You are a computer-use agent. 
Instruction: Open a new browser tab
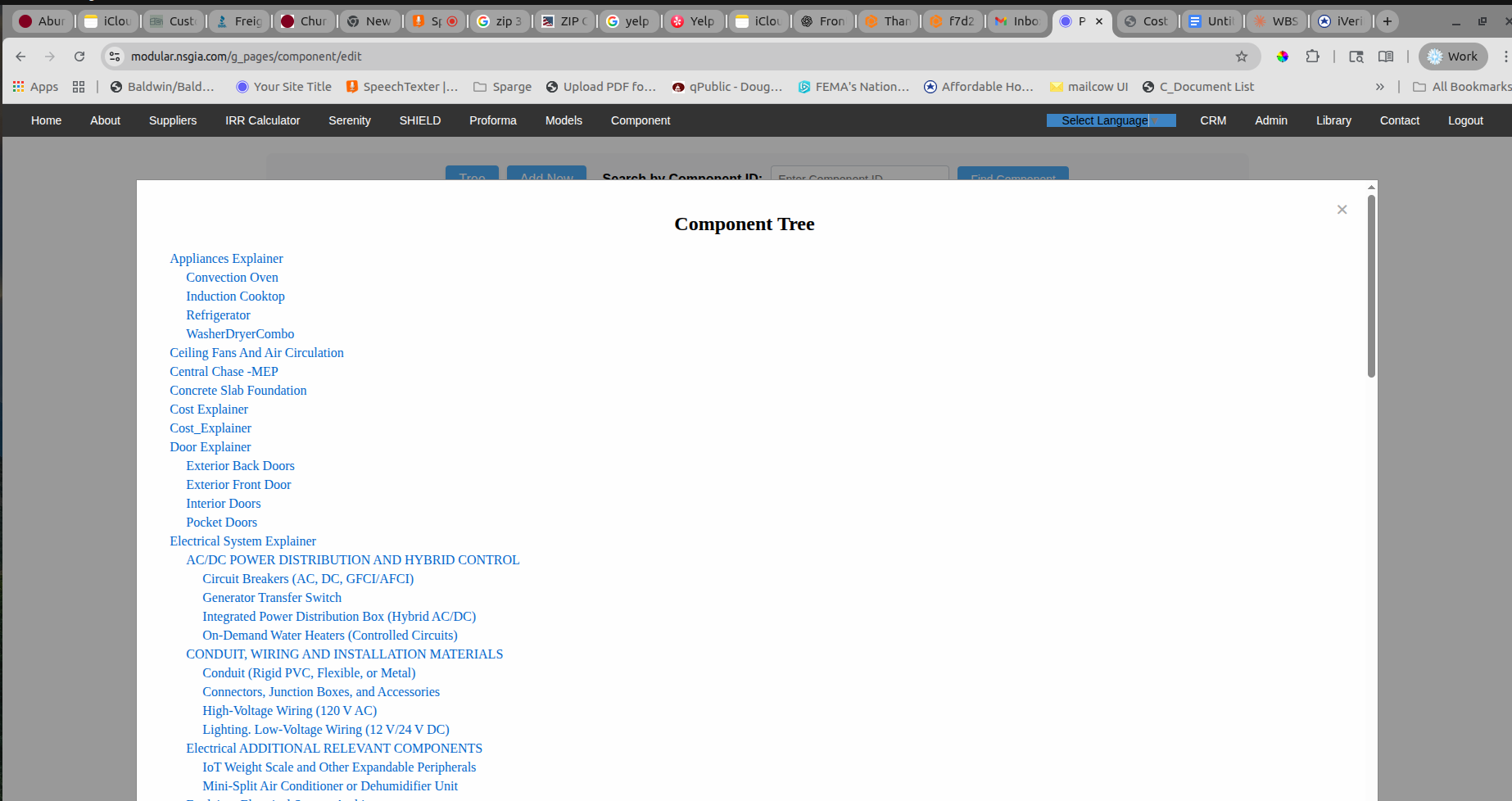pos(1388,21)
